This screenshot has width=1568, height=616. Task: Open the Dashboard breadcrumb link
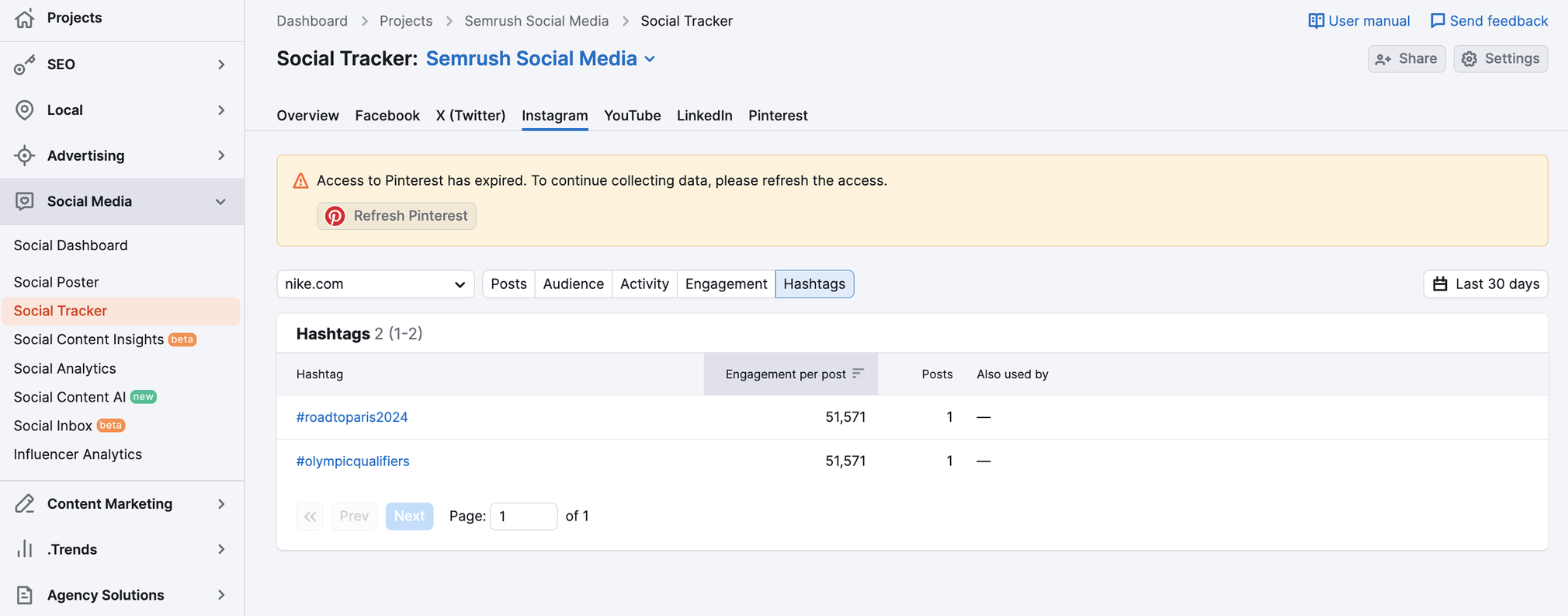312,21
